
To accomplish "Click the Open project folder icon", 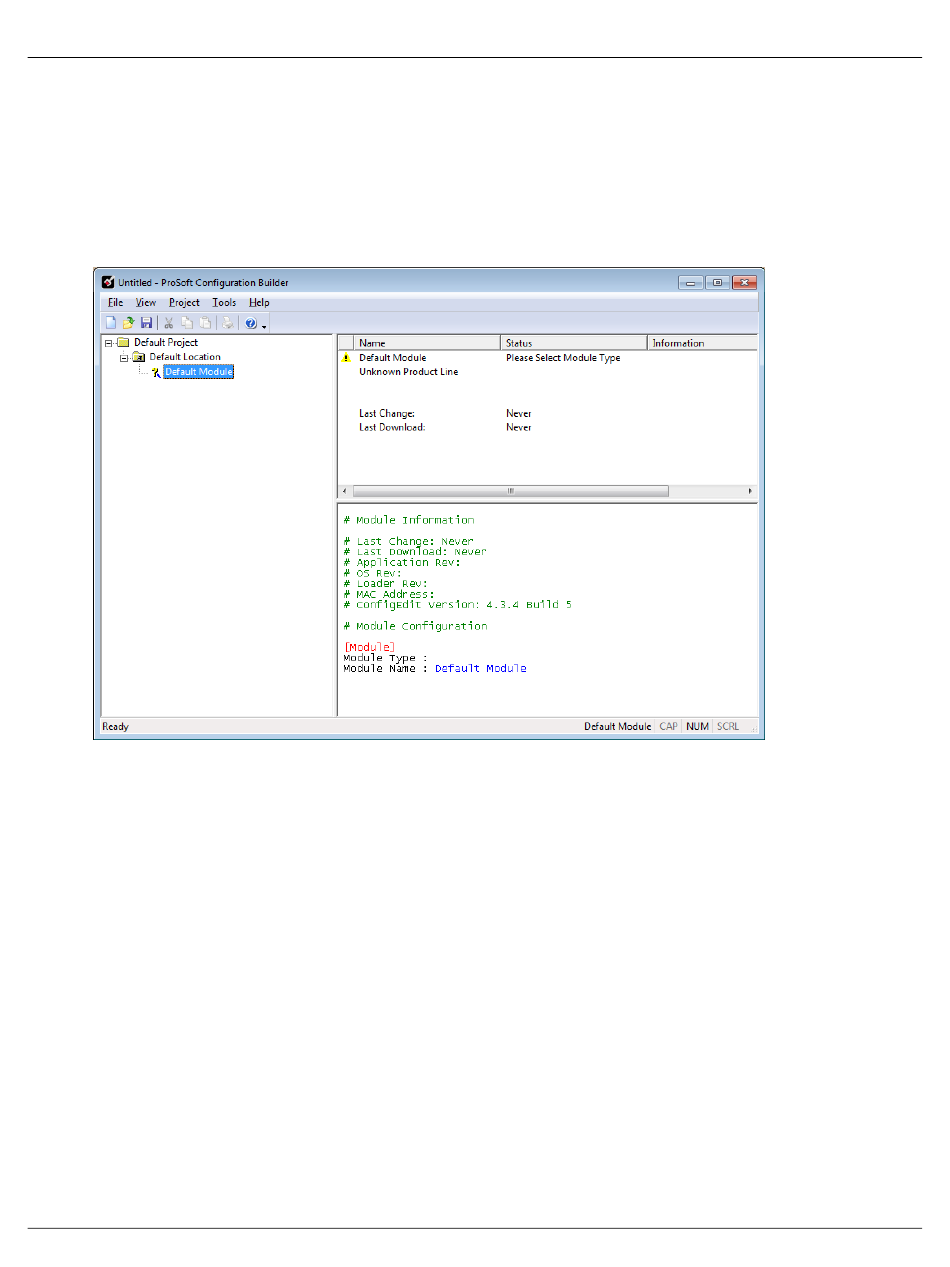I will point(128,323).
